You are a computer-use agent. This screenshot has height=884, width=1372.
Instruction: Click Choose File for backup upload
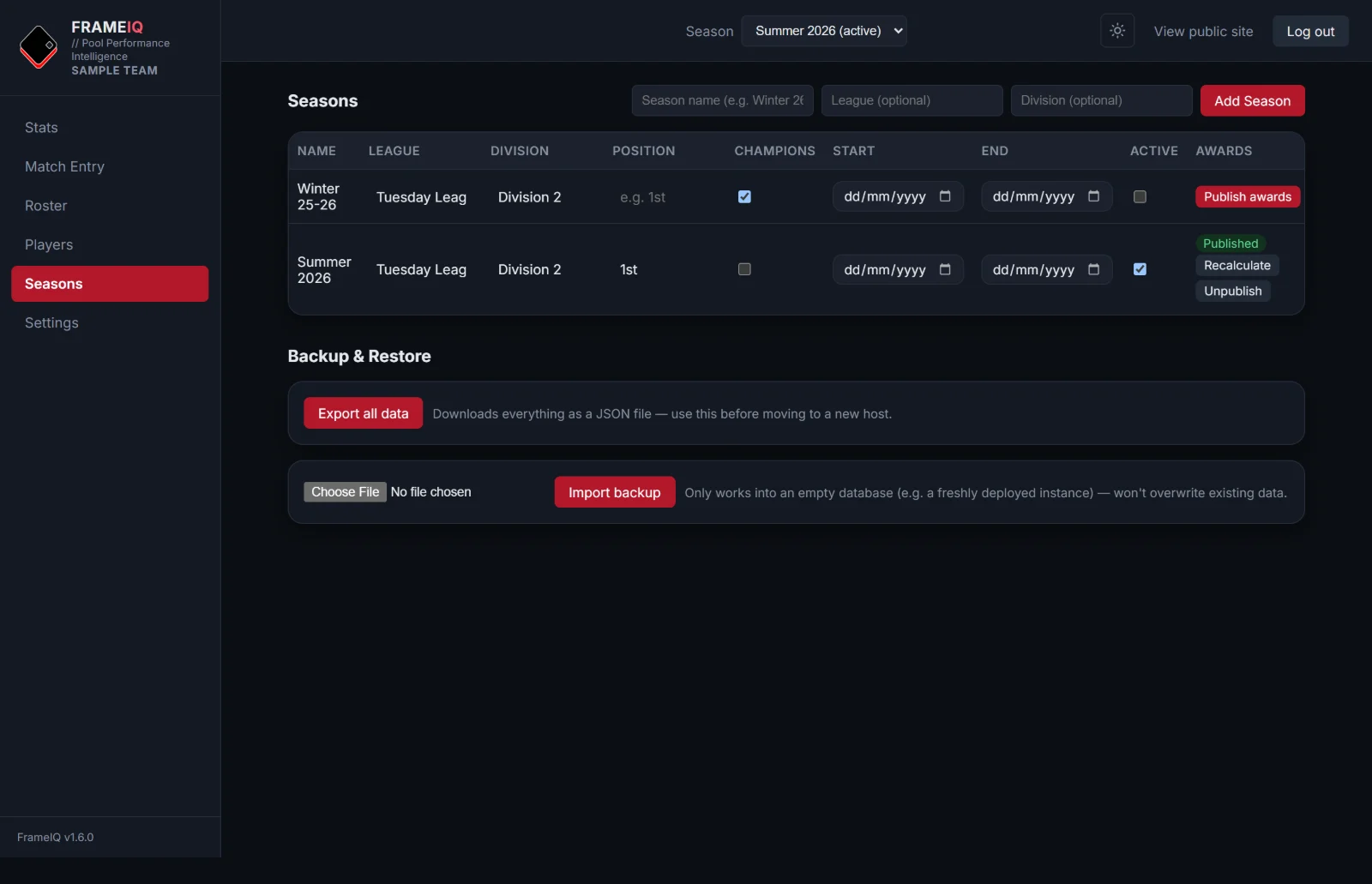345,492
